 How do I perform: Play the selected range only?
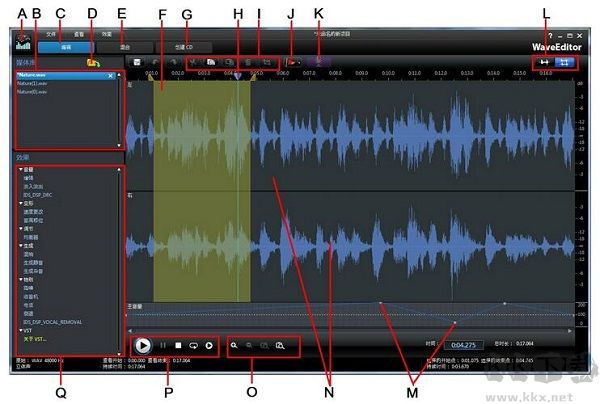pos(209,345)
